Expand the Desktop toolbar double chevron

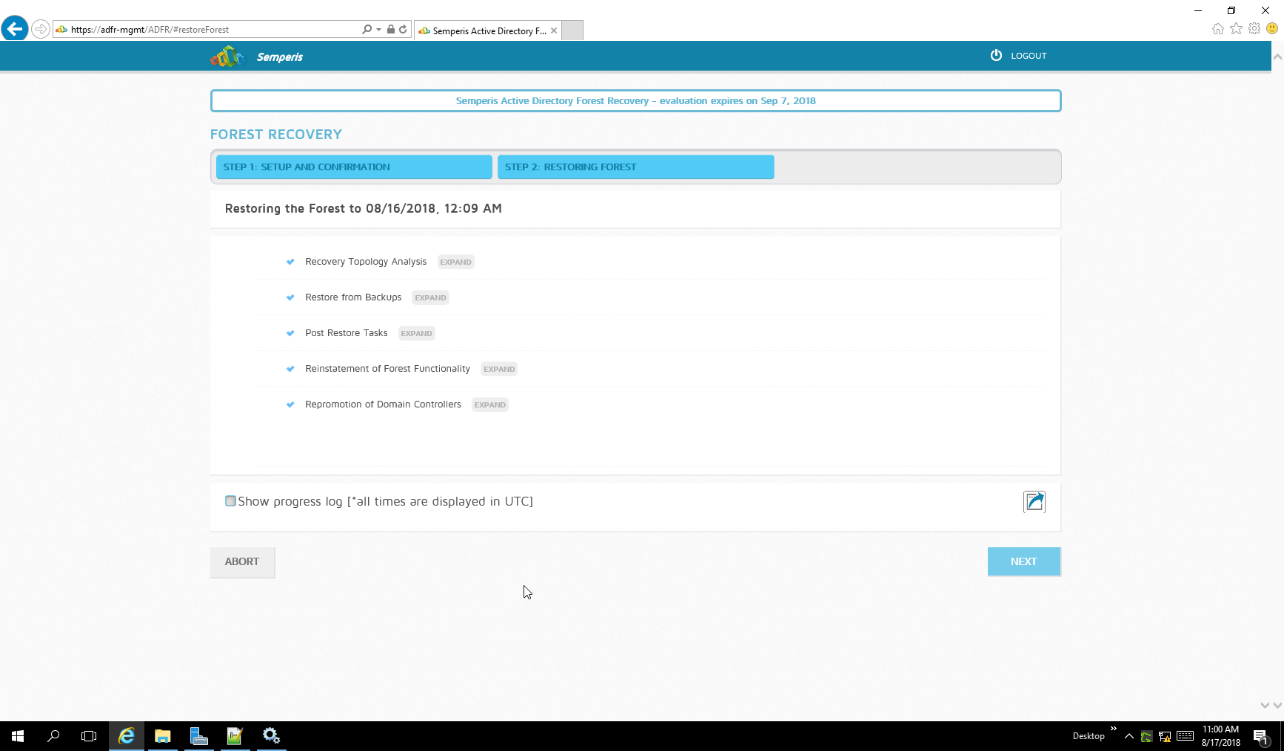(x=1113, y=729)
